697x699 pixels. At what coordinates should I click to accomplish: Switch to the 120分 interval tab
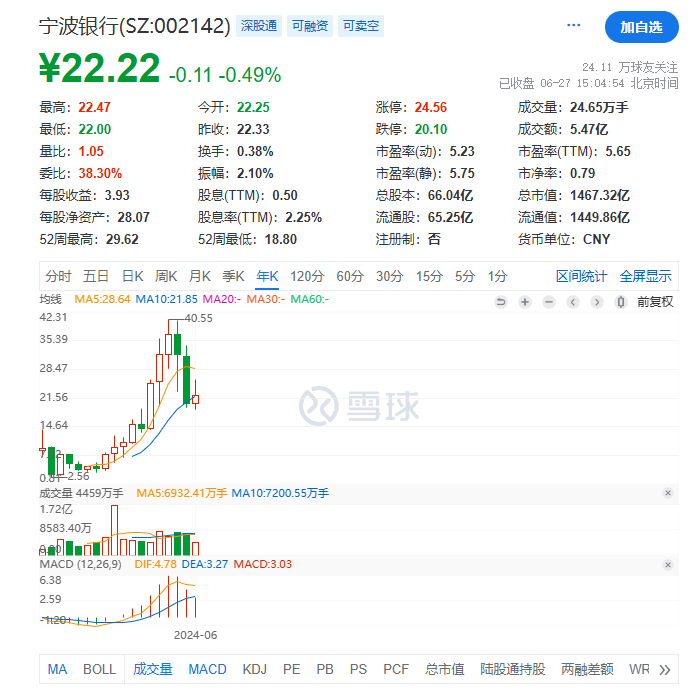(x=307, y=276)
